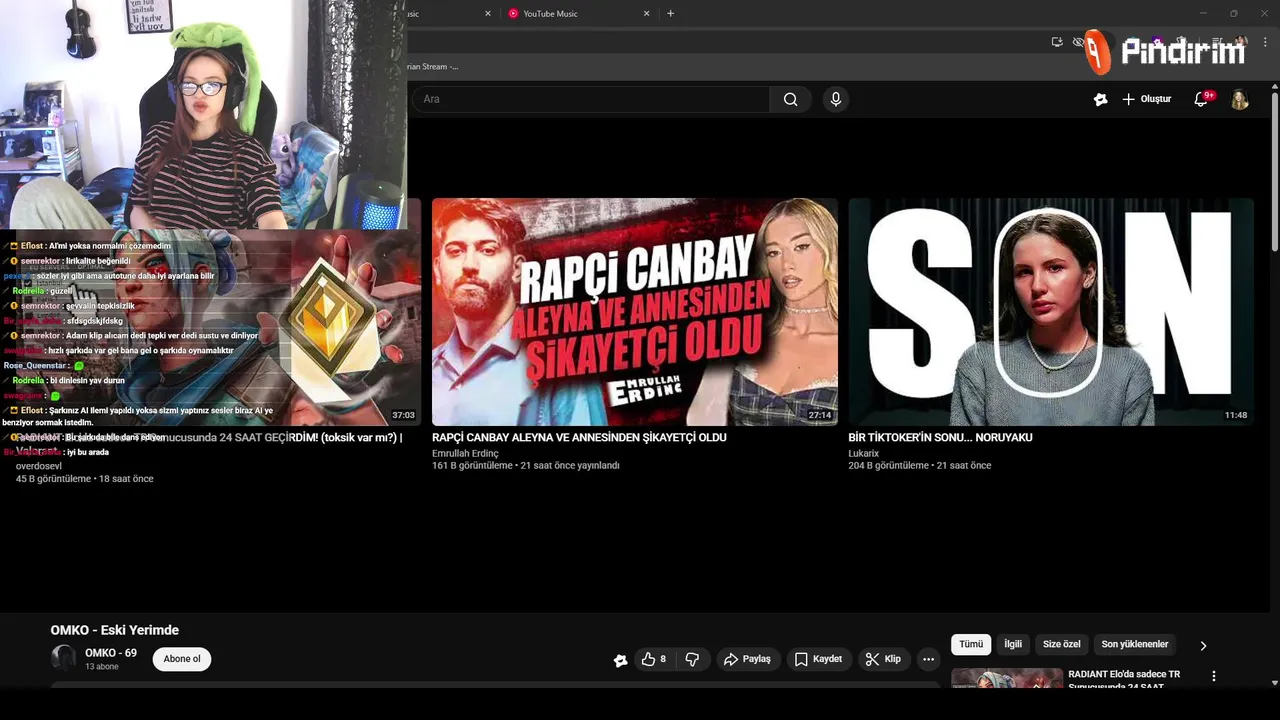Create a clip with Klip button
Screen dimensions: 1280x720
883,659
